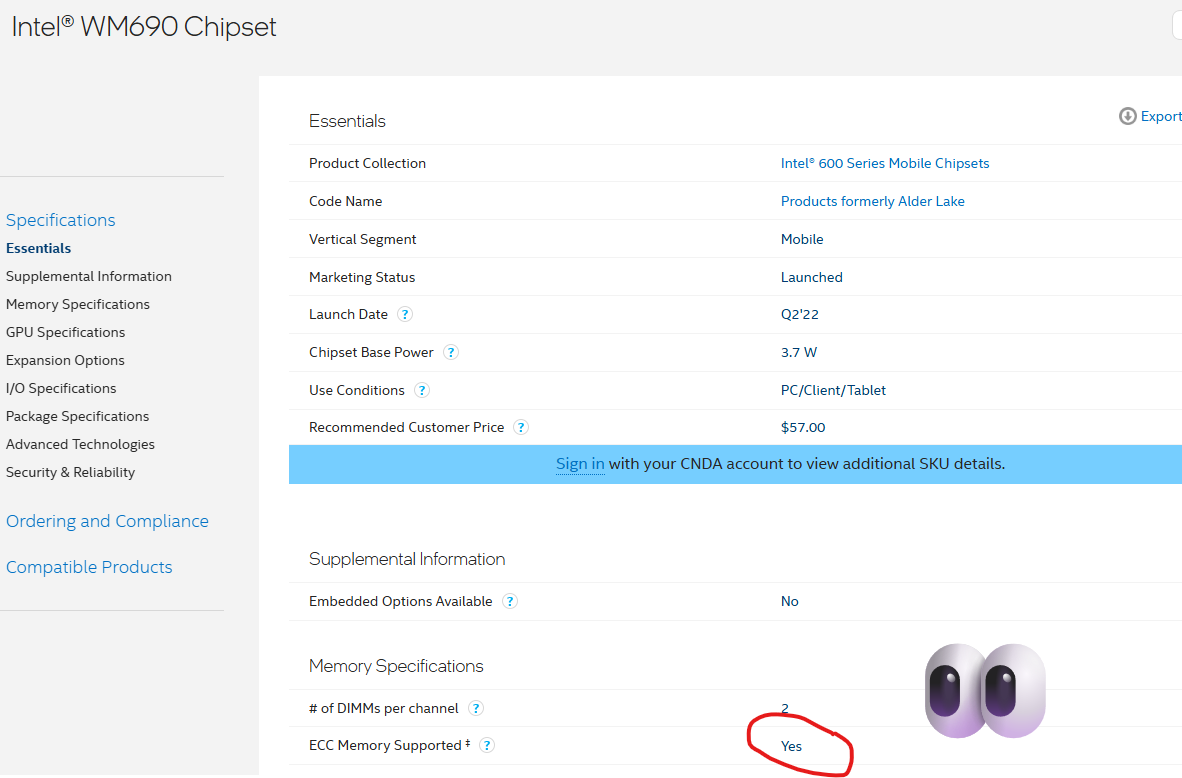
Task: Click the PC/Client/Tablet value
Action: (833, 390)
